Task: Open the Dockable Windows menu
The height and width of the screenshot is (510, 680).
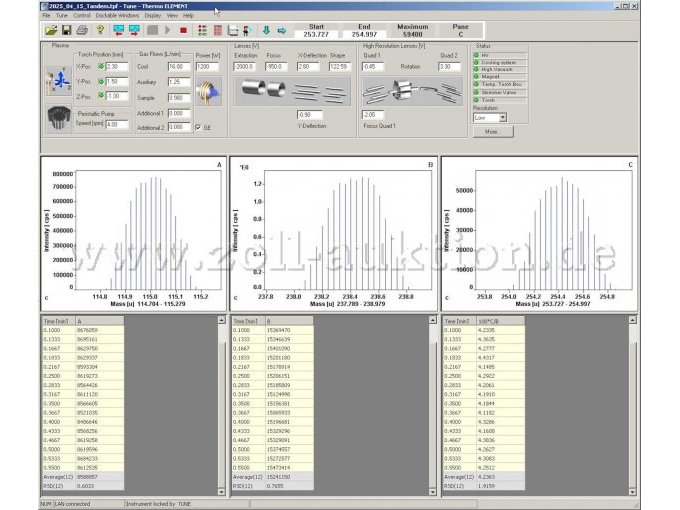Action: pyautogui.click(x=119, y=16)
